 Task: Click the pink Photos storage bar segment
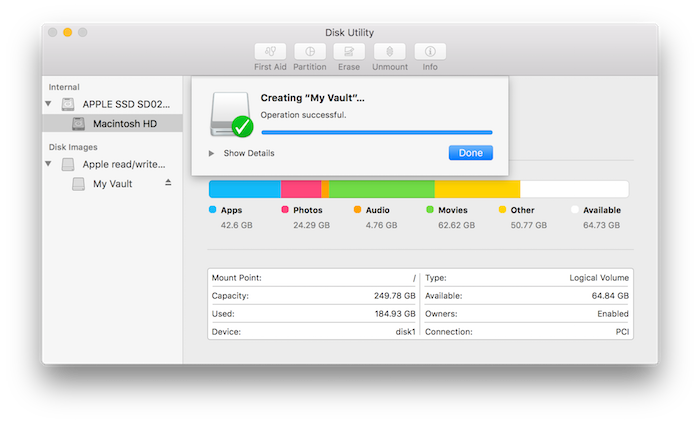[x=301, y=189]
